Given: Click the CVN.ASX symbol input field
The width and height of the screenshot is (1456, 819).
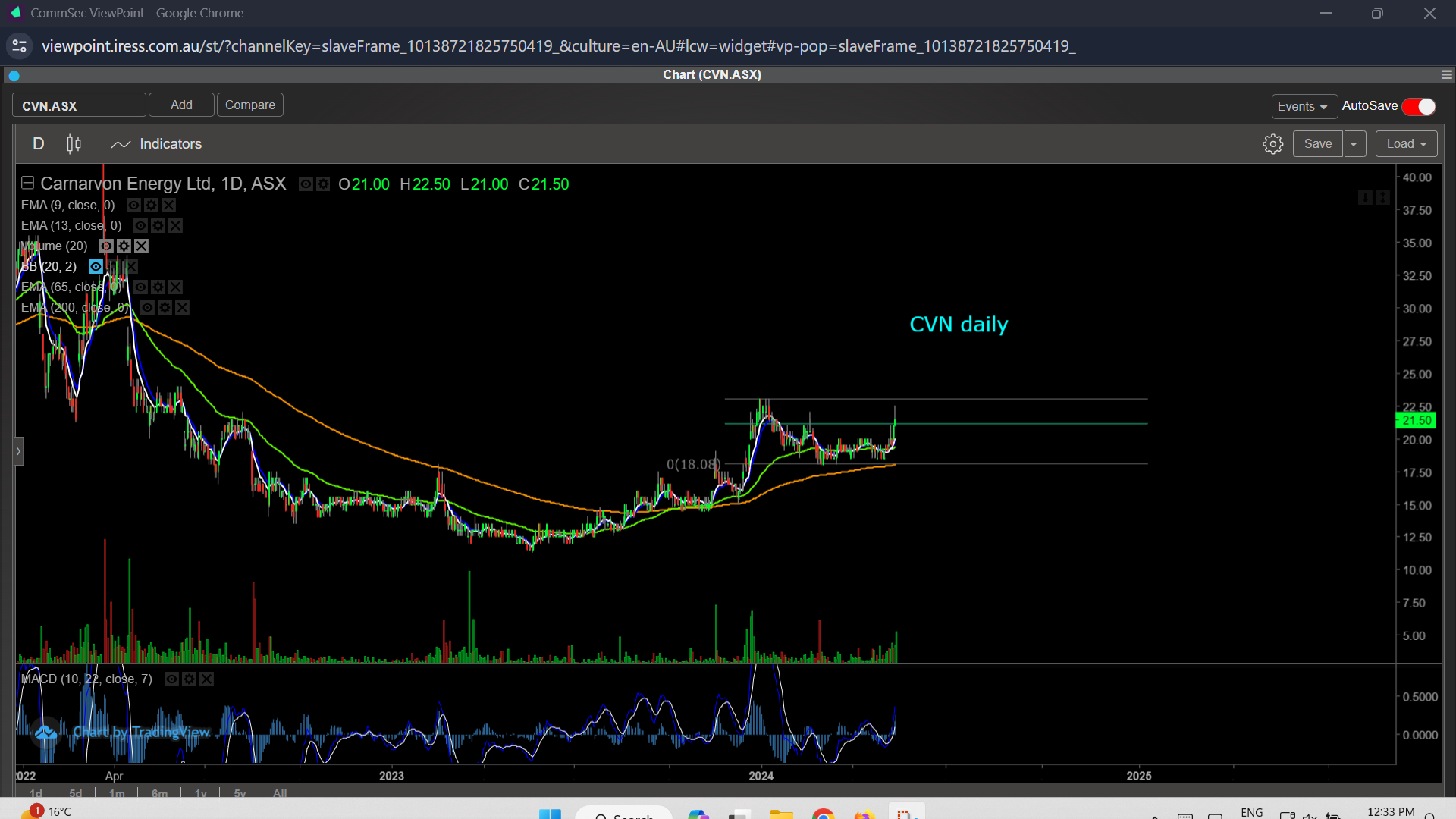Looking at the screenshot, I should tap(79, 105).
